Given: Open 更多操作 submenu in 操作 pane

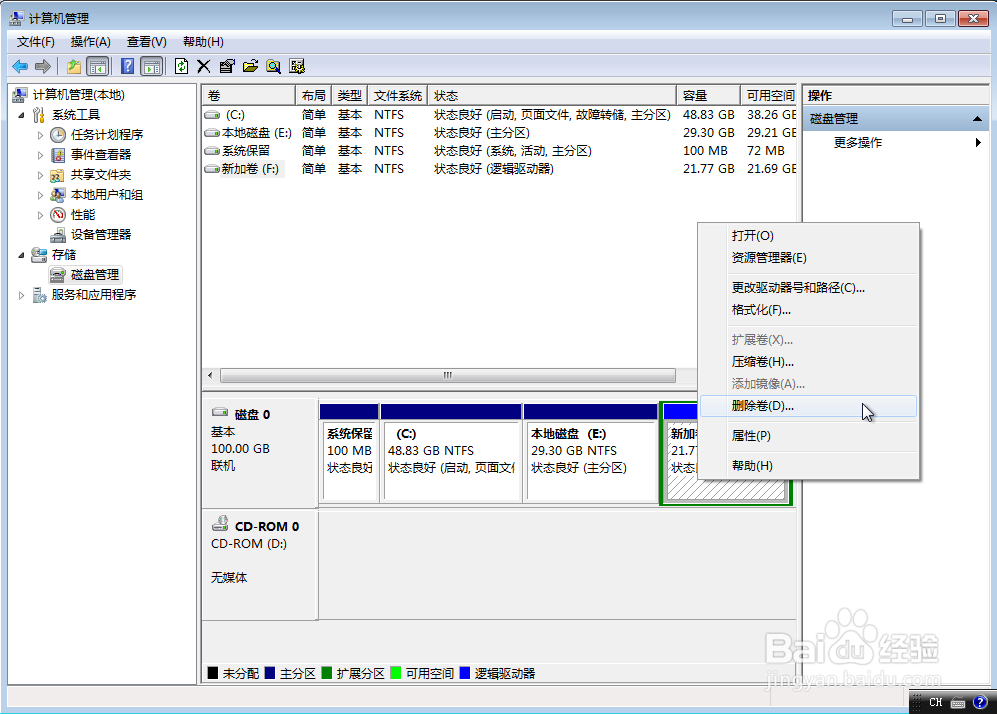Looking at the screenshot, I should 898,142.
